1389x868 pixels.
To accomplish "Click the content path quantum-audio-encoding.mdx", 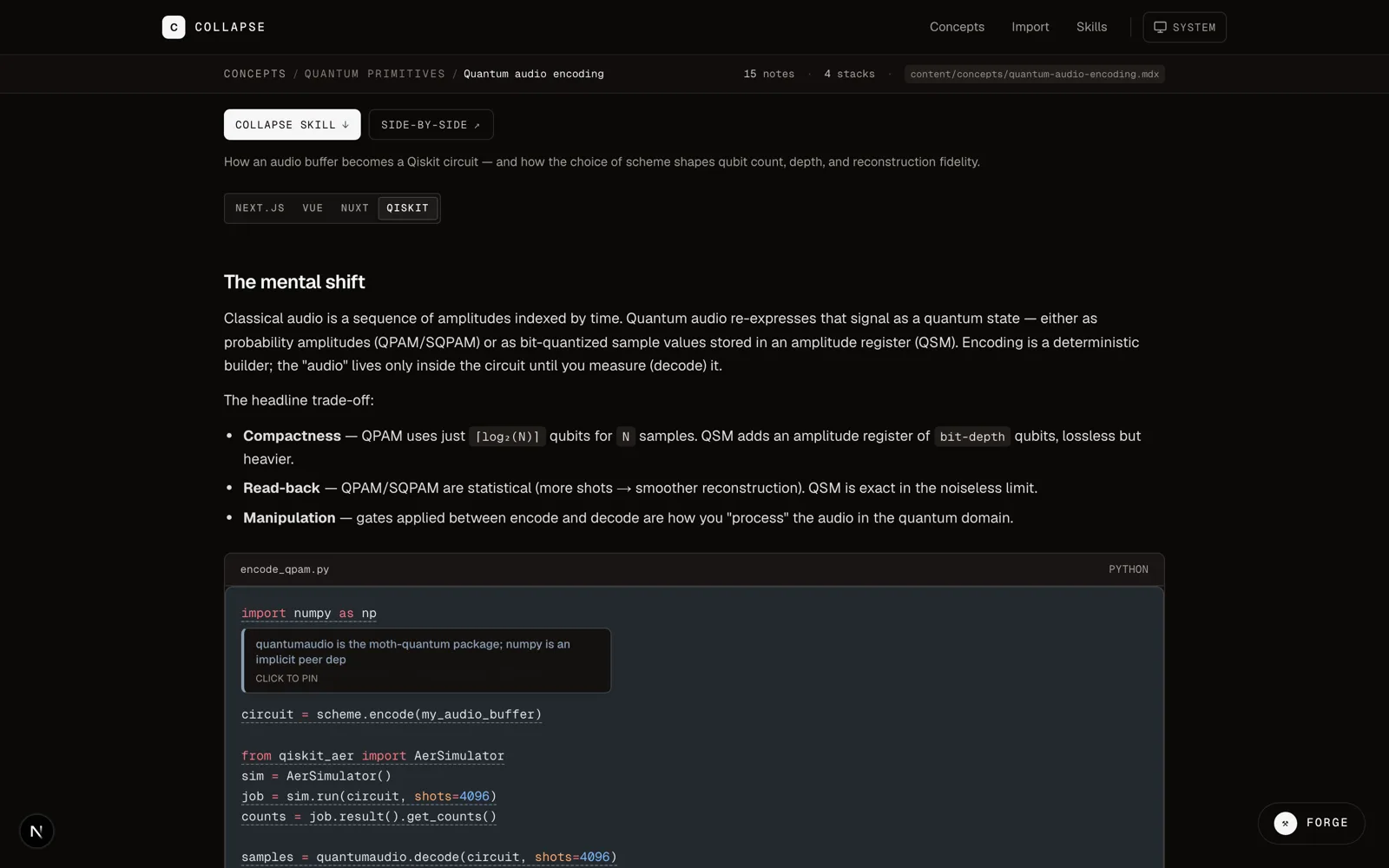I will point(1034,74).
